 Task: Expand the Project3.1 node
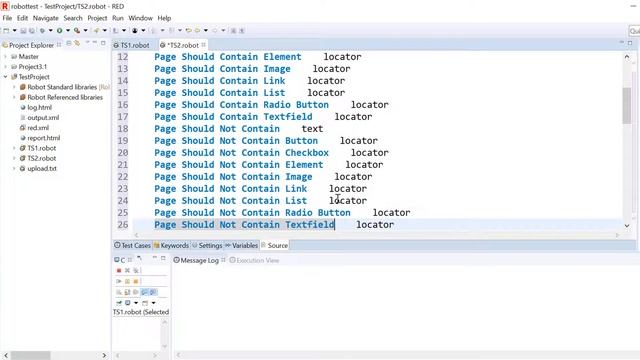(6, 67)
